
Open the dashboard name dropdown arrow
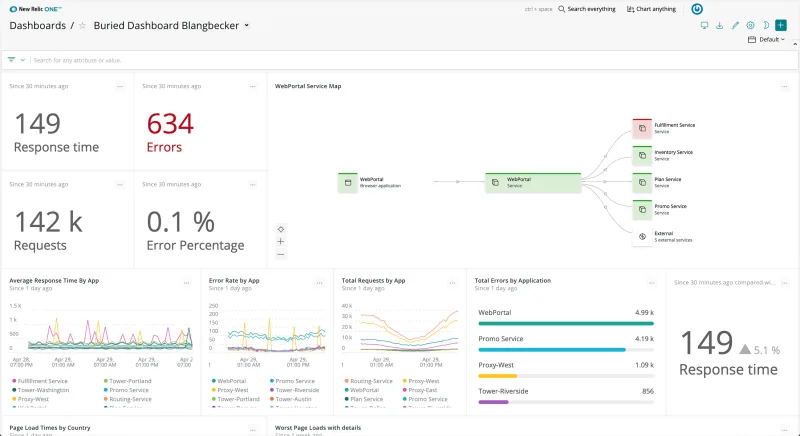pos(247,25)
